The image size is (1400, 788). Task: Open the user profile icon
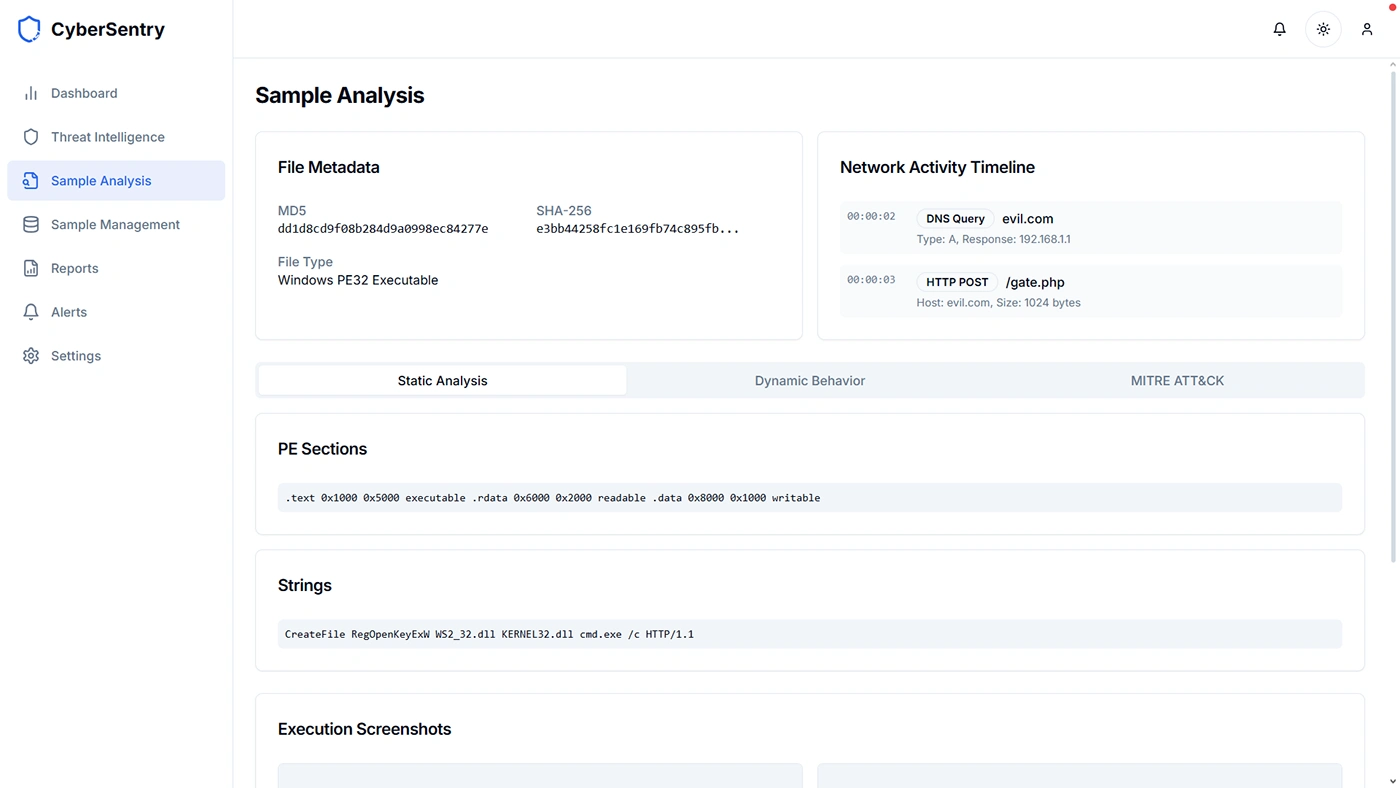click(1367, 29)
